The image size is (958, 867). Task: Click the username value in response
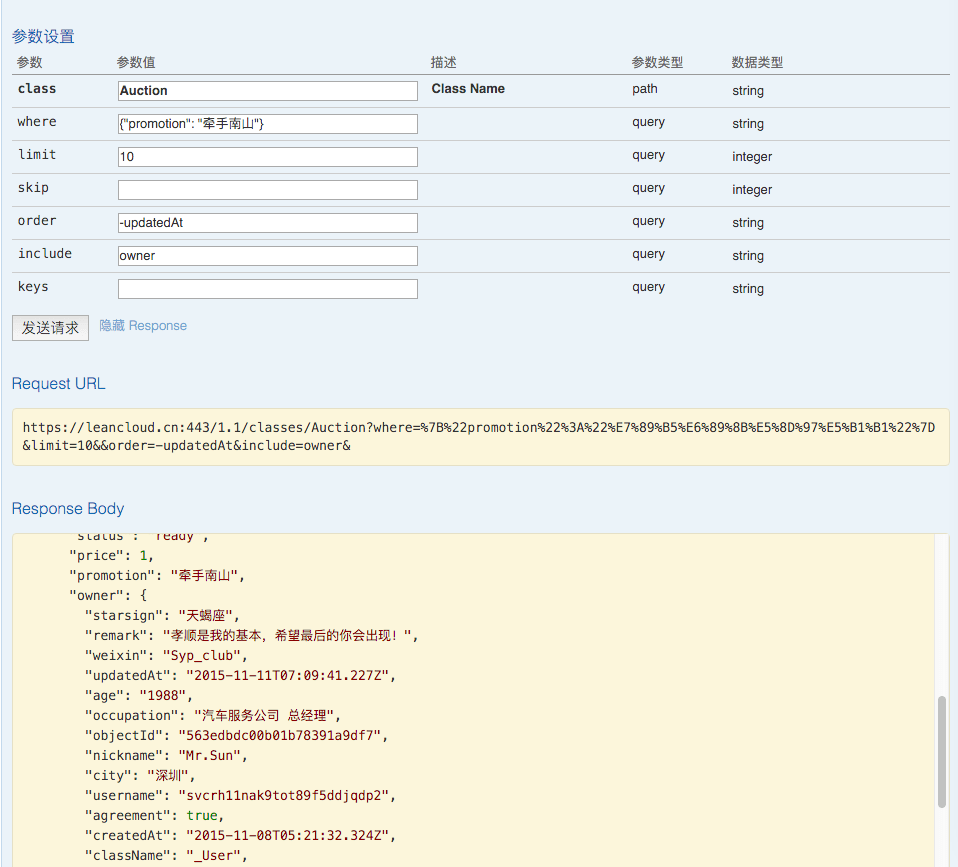[x=283, y=796]
